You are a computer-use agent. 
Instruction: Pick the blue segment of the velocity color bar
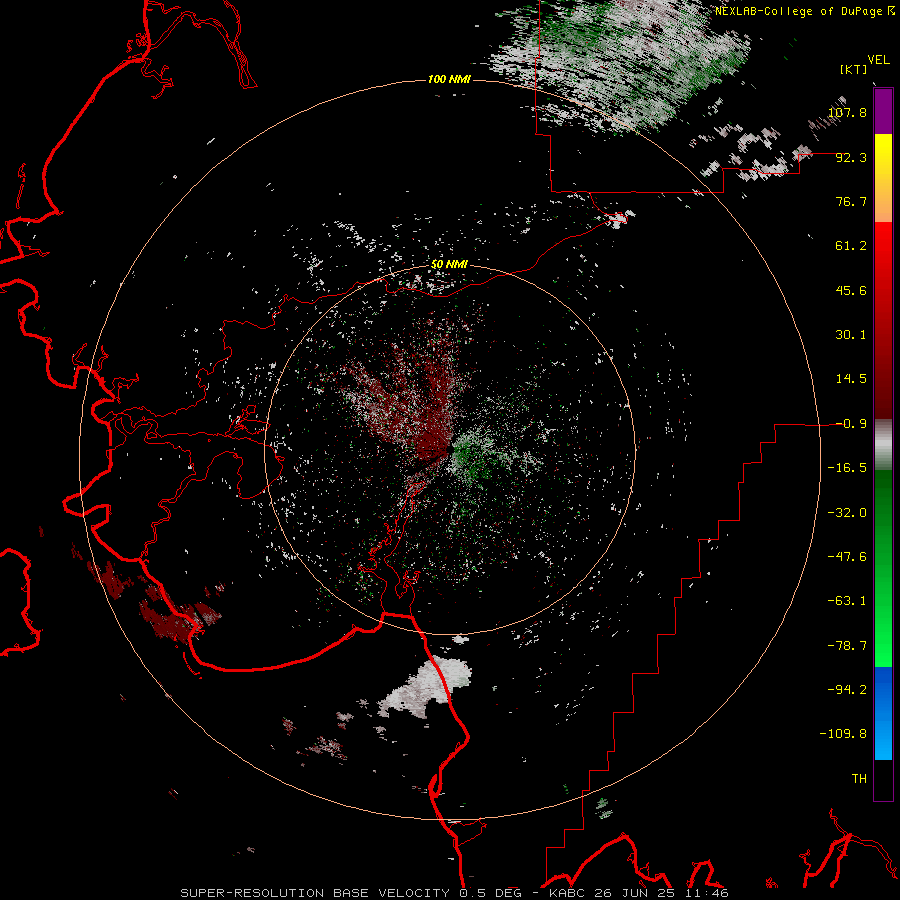tap(883, 713)
